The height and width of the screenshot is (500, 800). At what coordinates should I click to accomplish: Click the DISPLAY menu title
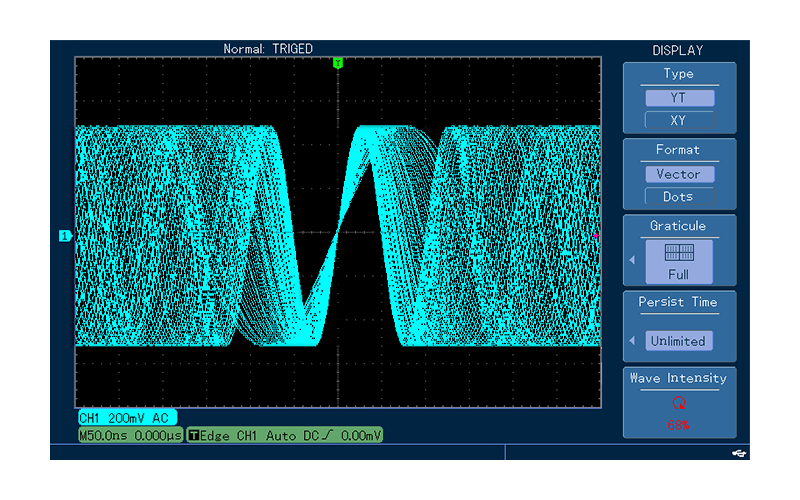pyautogui.click(x=678, y=51)
